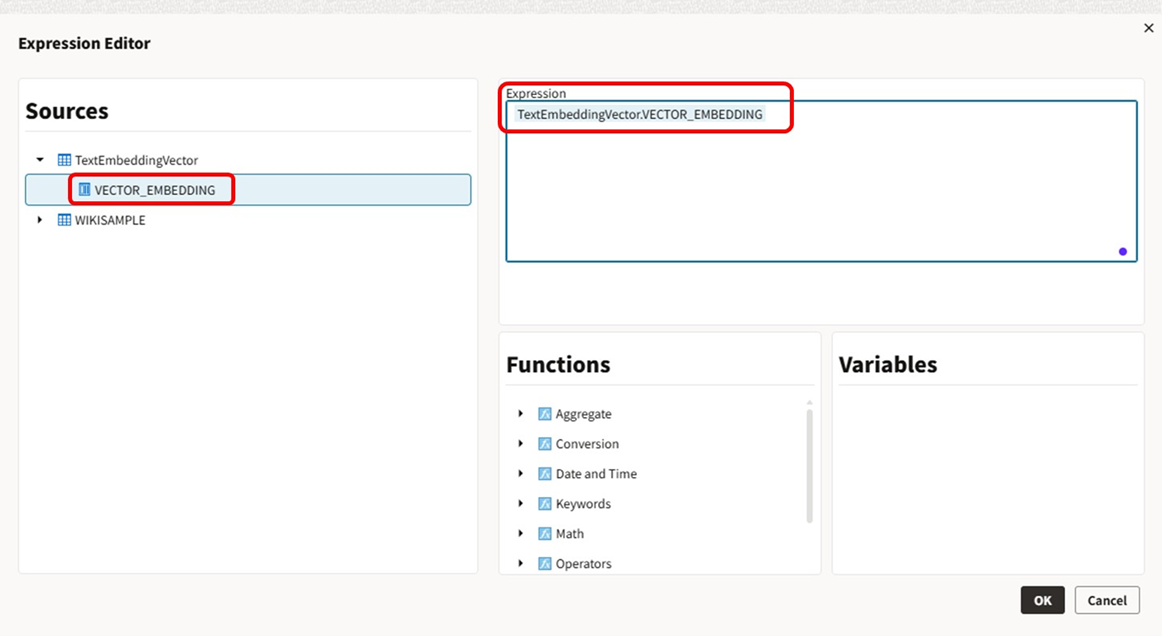
Task: Expand the Math functions group
Action: pyautogui.click(x=520, y=534)
